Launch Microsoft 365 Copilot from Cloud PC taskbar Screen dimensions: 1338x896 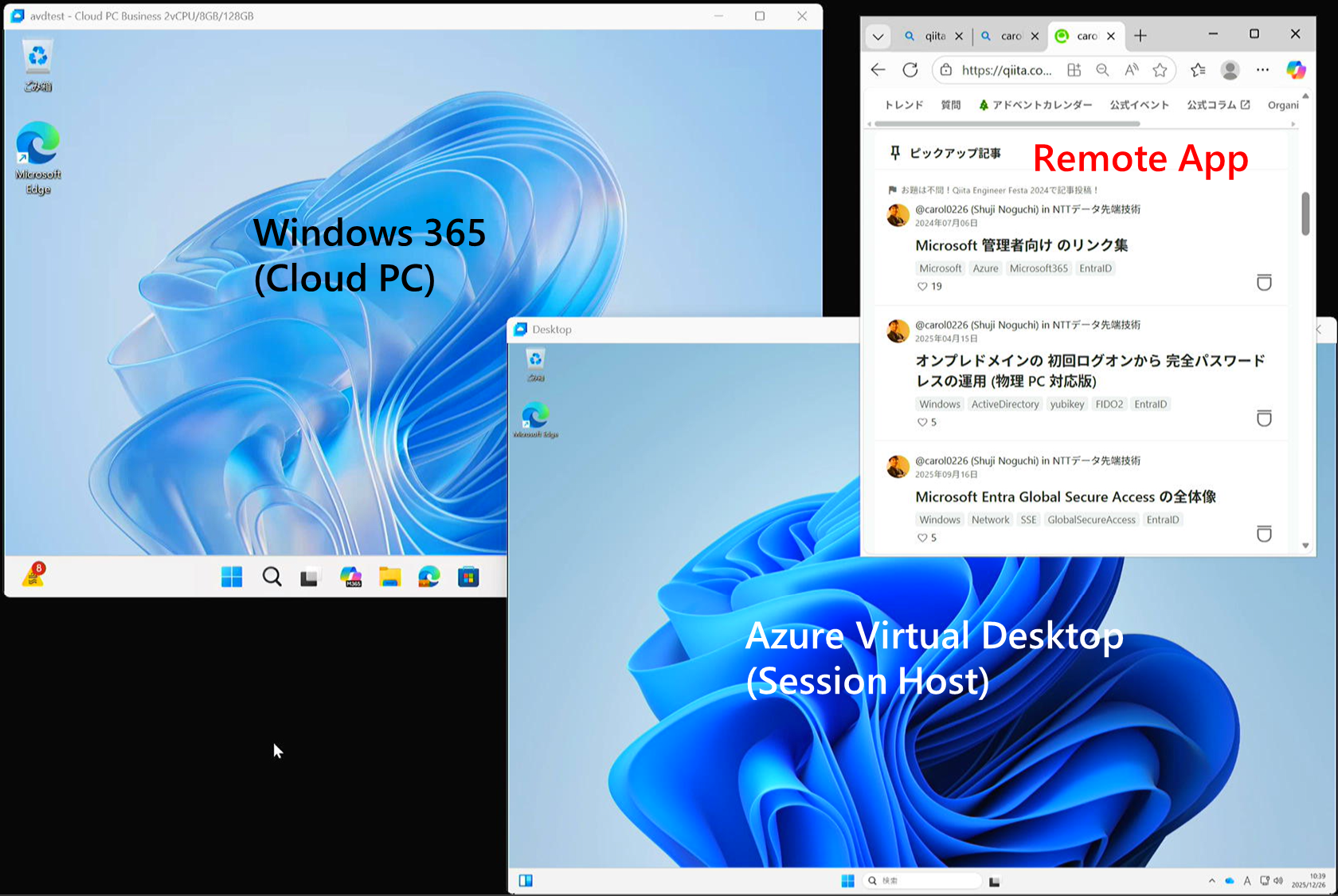coord(350,577)
